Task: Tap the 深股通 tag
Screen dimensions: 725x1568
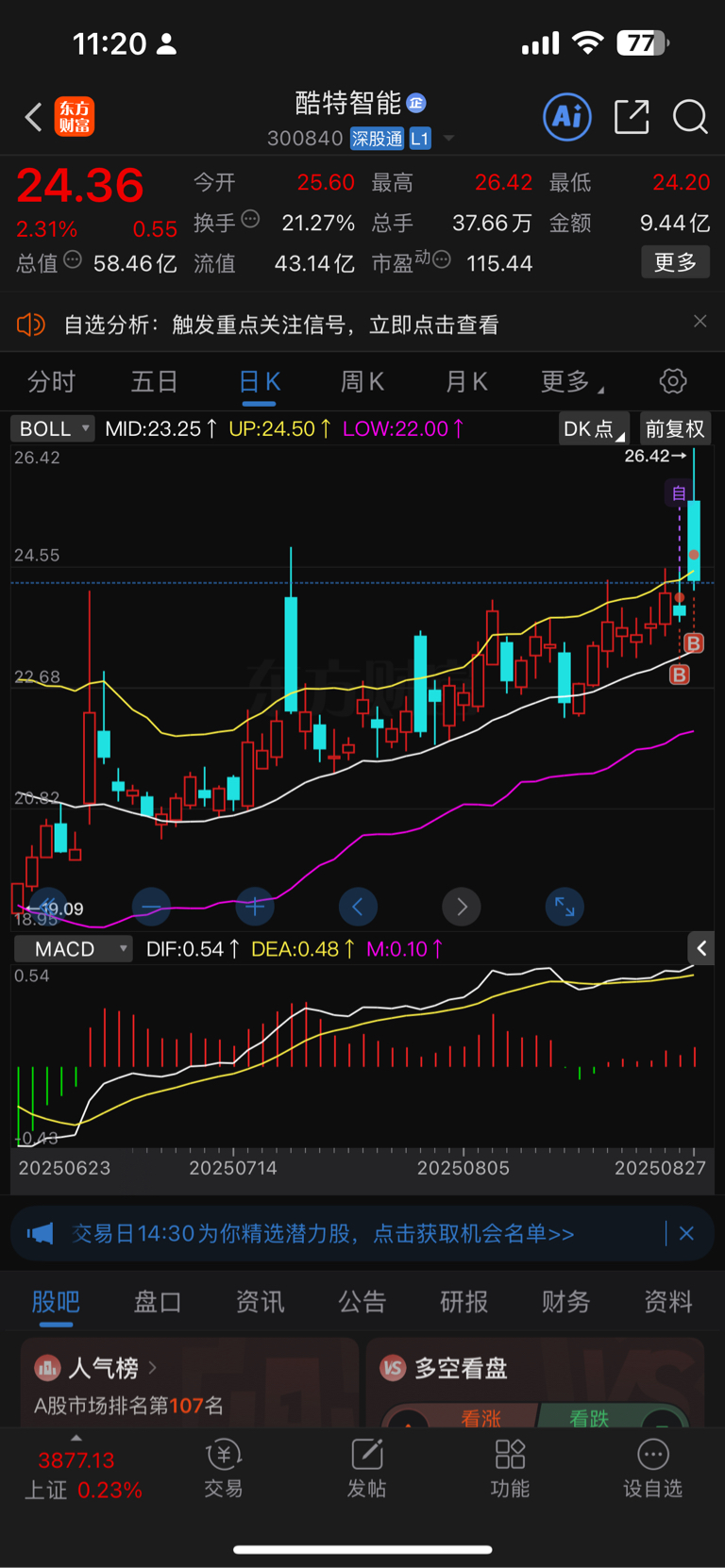Action: [378, 139]
